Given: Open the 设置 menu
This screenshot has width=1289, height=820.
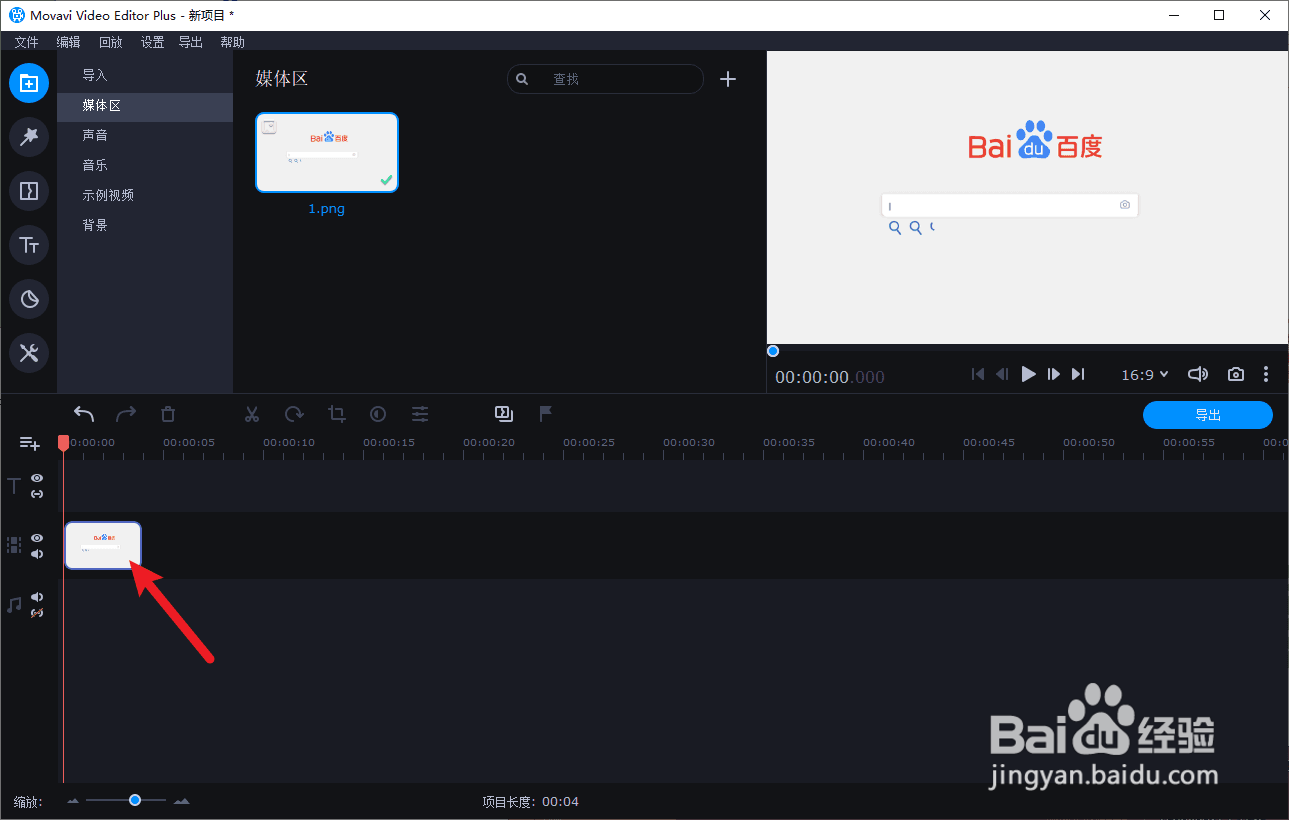Looking at the screenshot, I should click(152, 42).
